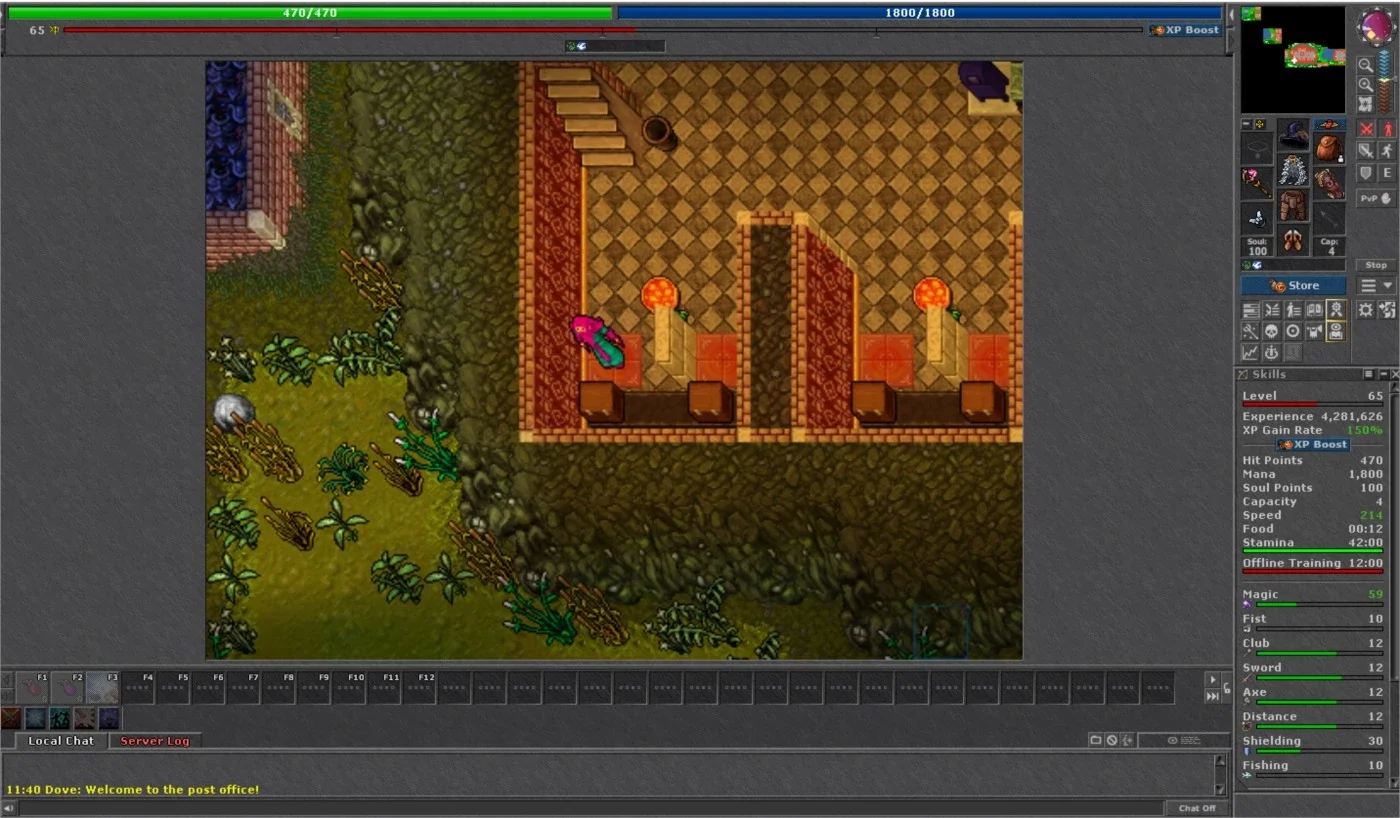Viewport: 1400px width, 818px height.
Task: Click the Offline Training 12:00 row
Action: [x=1312, y=564]
